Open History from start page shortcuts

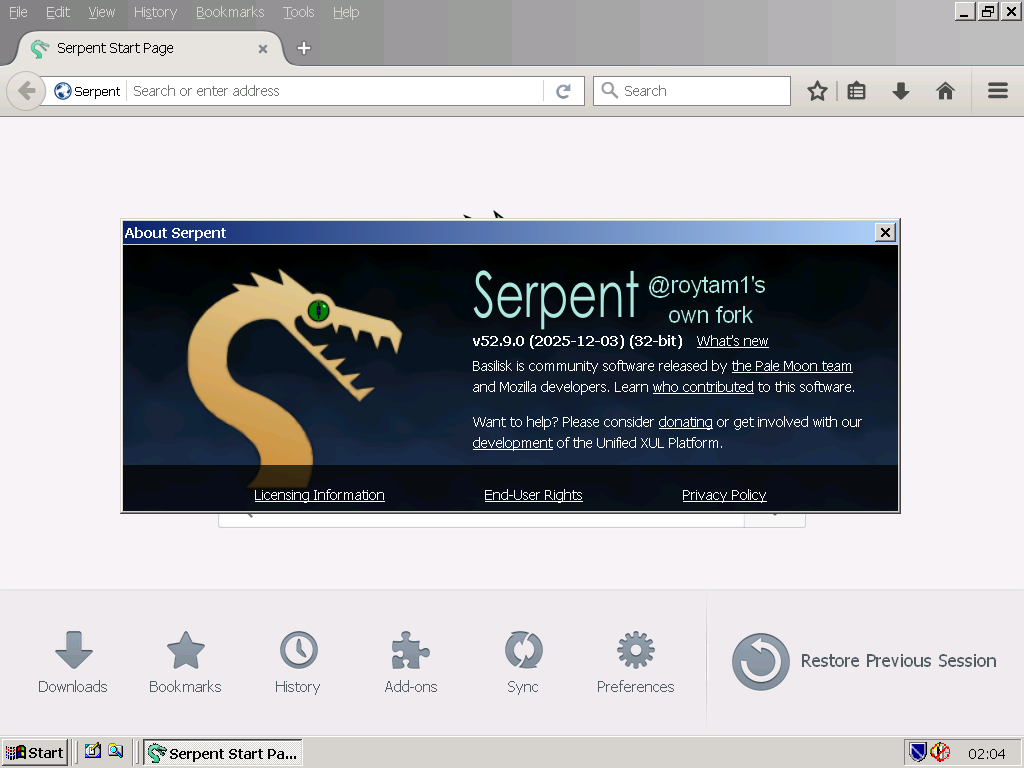click(x=298, y=662)
